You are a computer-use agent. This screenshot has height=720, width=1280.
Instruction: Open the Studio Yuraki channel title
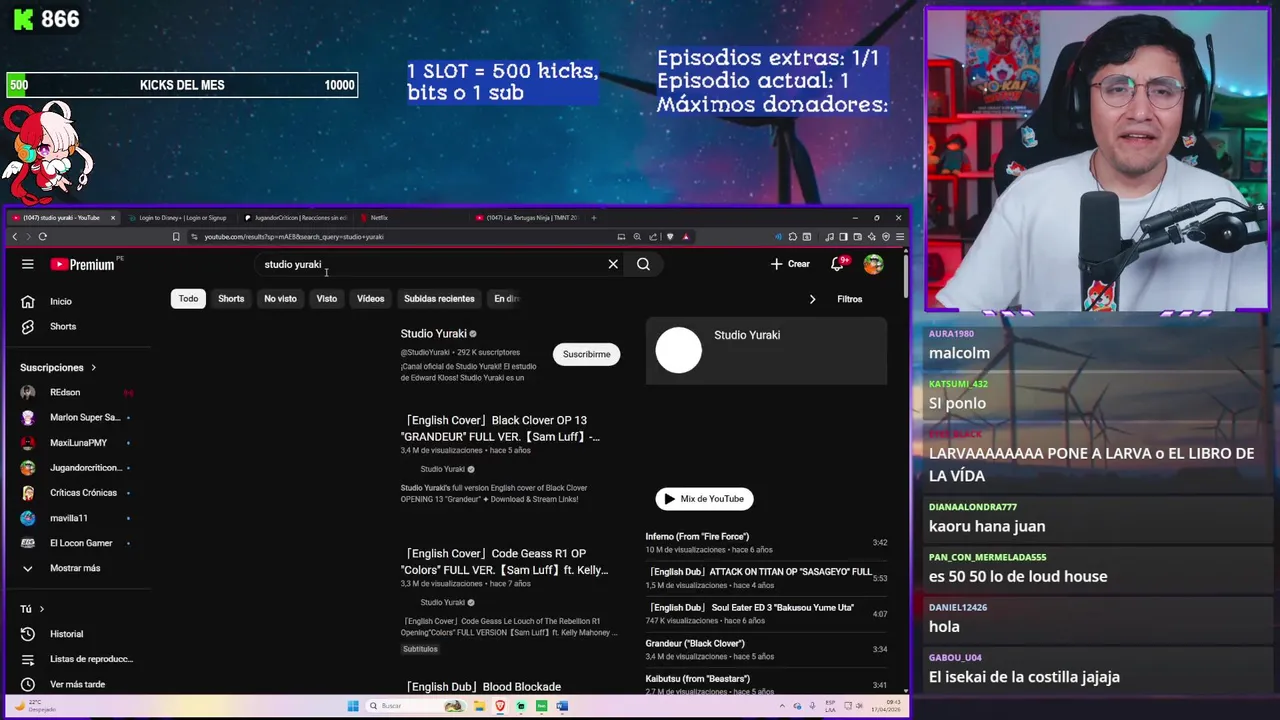434,333
